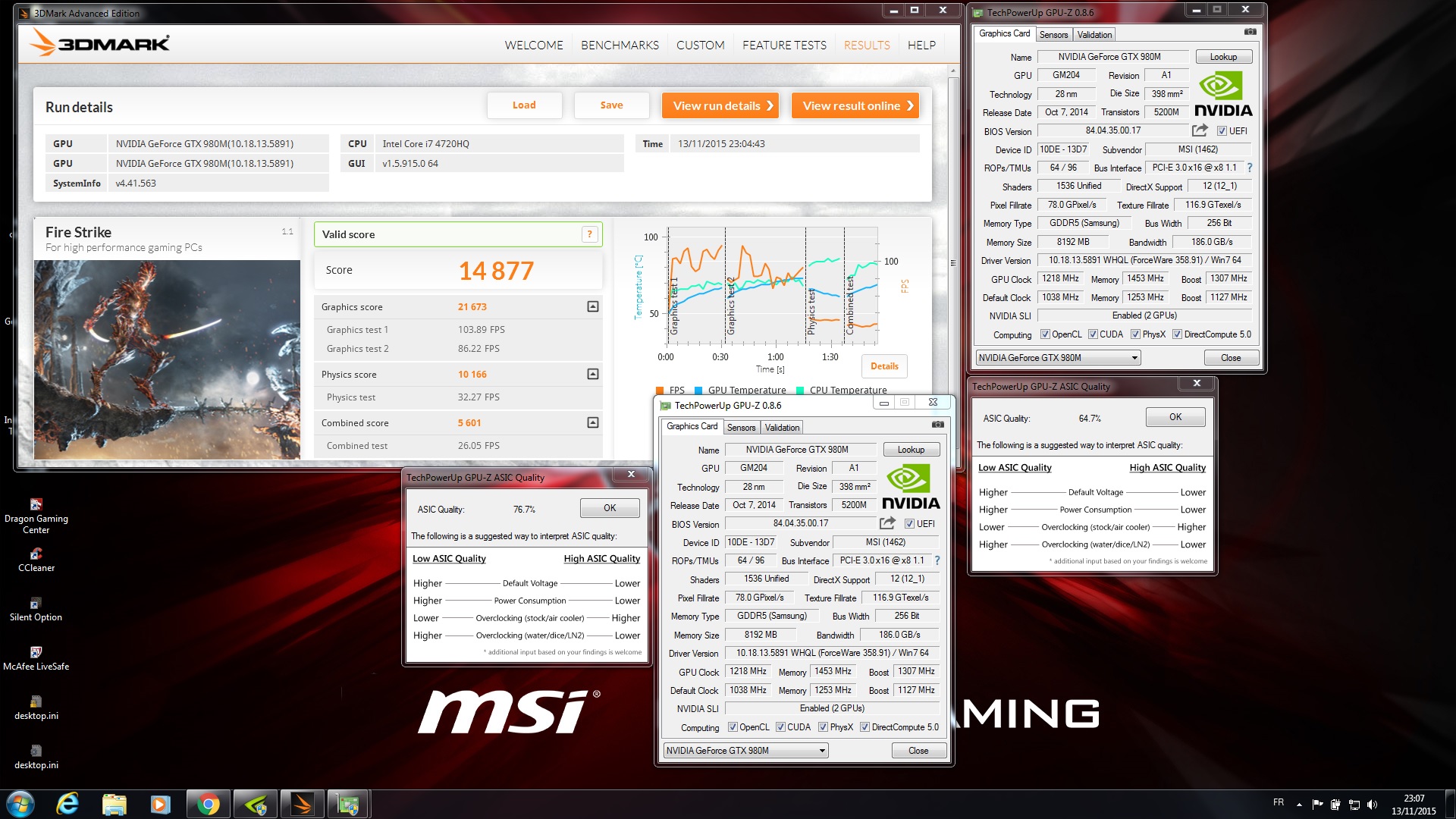Click BIOS share icon in top GPU-Z window
The width and height of the screenshot is (1456, 819).
(1200, 130)
